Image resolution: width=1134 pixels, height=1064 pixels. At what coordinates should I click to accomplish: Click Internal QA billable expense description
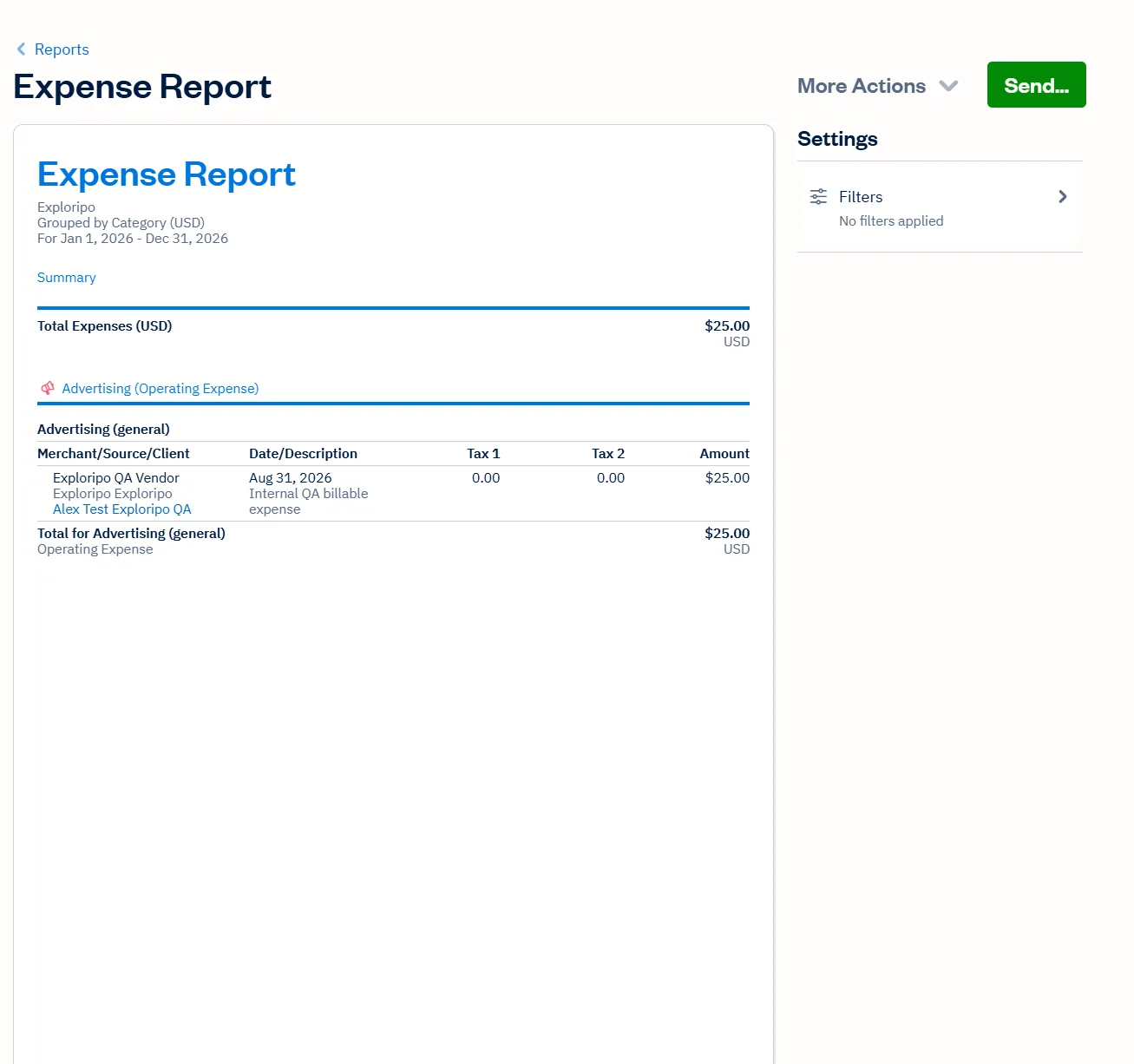point(309,502)
